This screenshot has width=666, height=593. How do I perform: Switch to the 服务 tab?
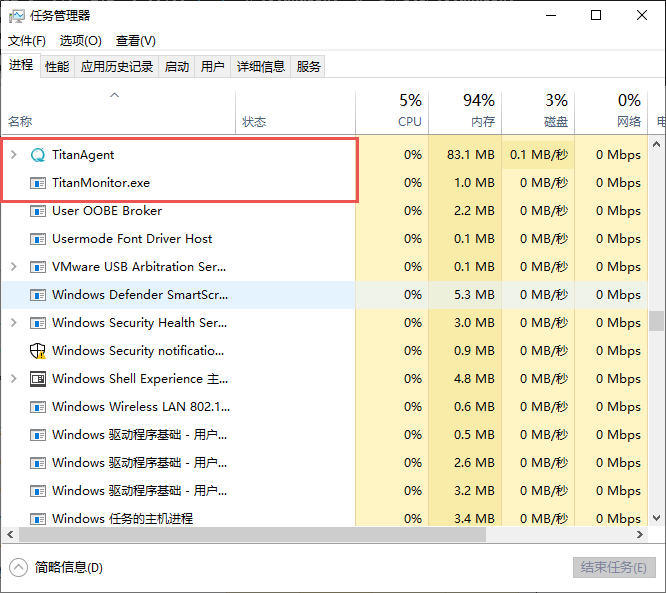click(308, 67)
